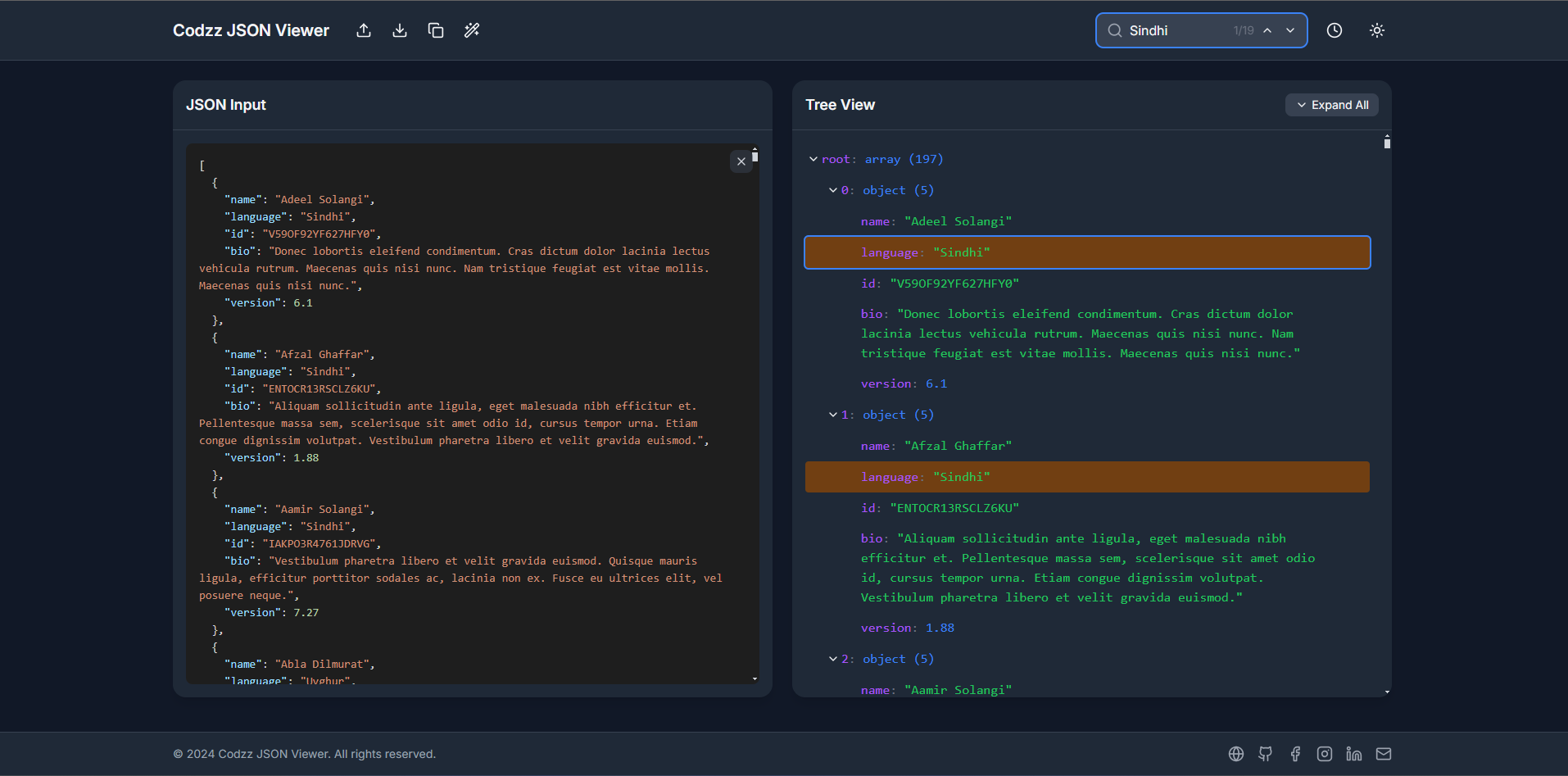Toggle light theme with sun icon

coord(1377,30)
